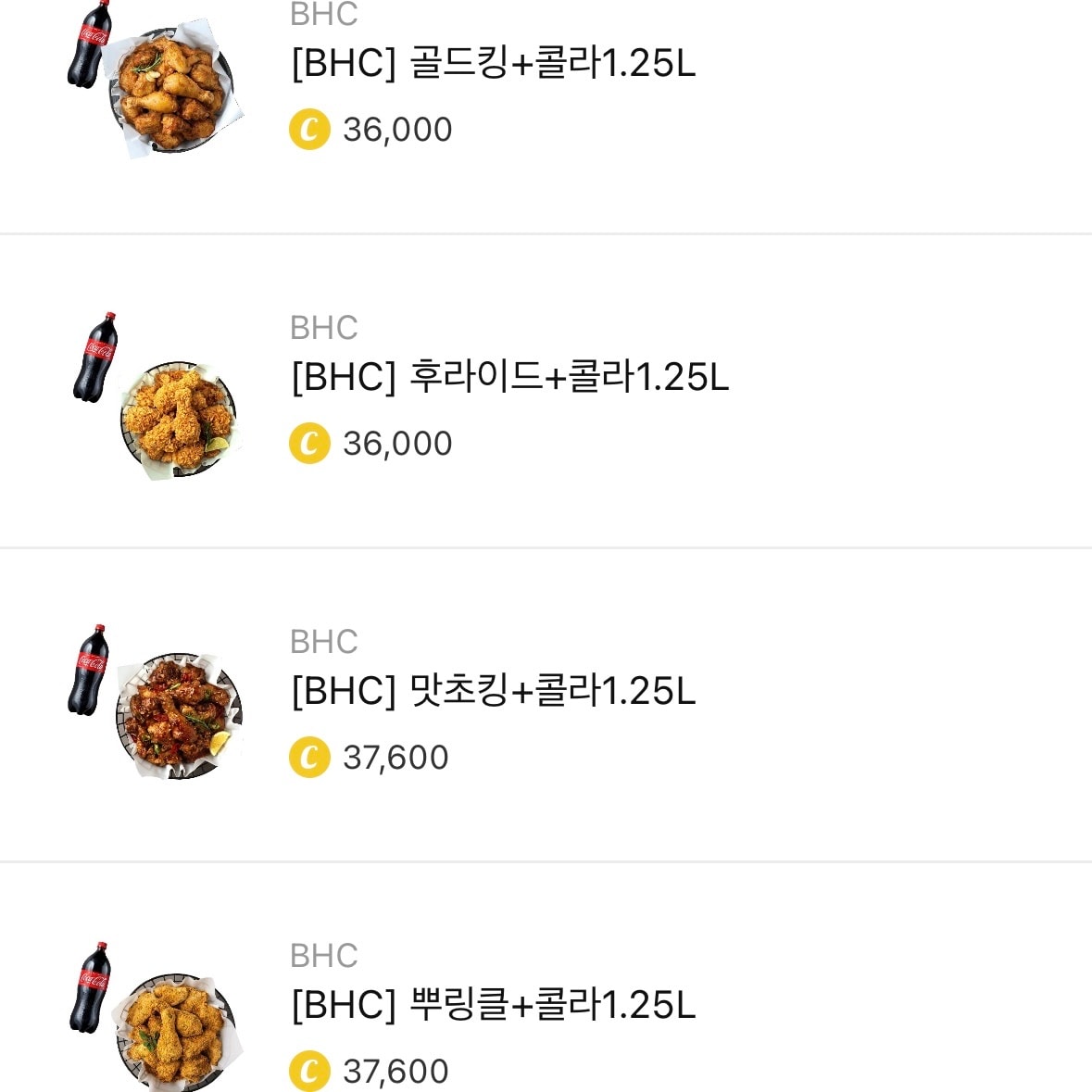Viewport: 1092px width, 1092px height.
Task: Click the 36,000 price of 후라이드 set
Action: click(x=396, y=444)
